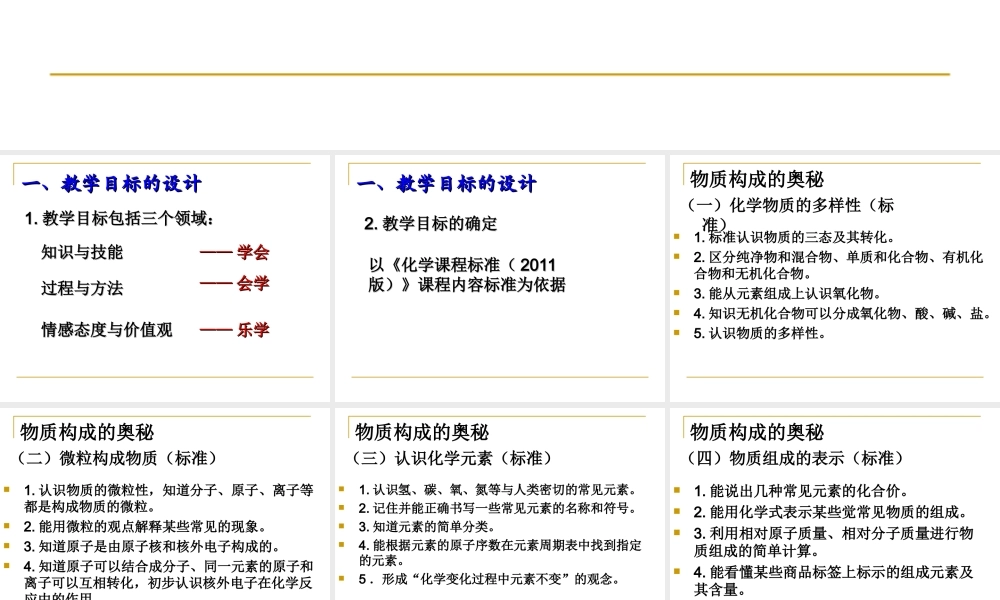This screenshot has width=1000, height=600.
Task: Click bullet 利用相对原子质量进行简单计算
Action: (x=834, y=542)
